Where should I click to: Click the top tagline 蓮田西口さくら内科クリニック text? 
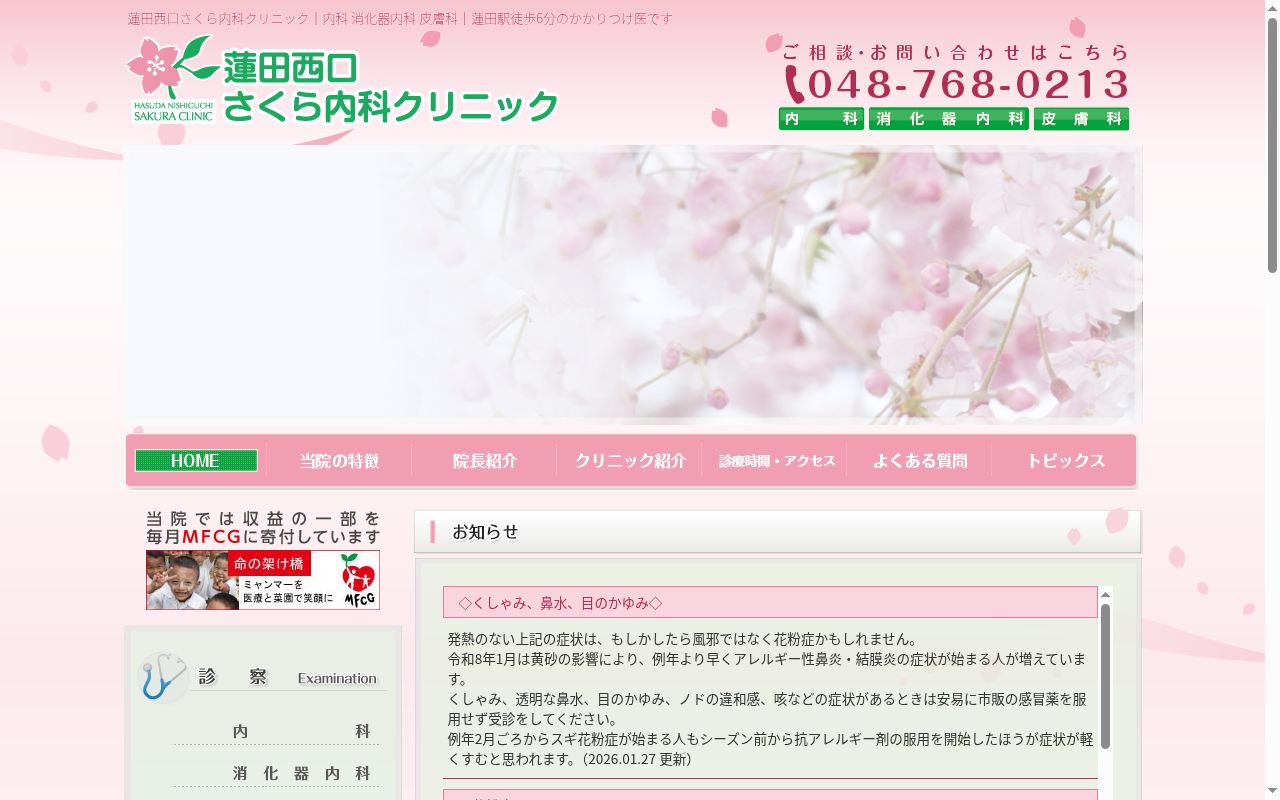400,19
